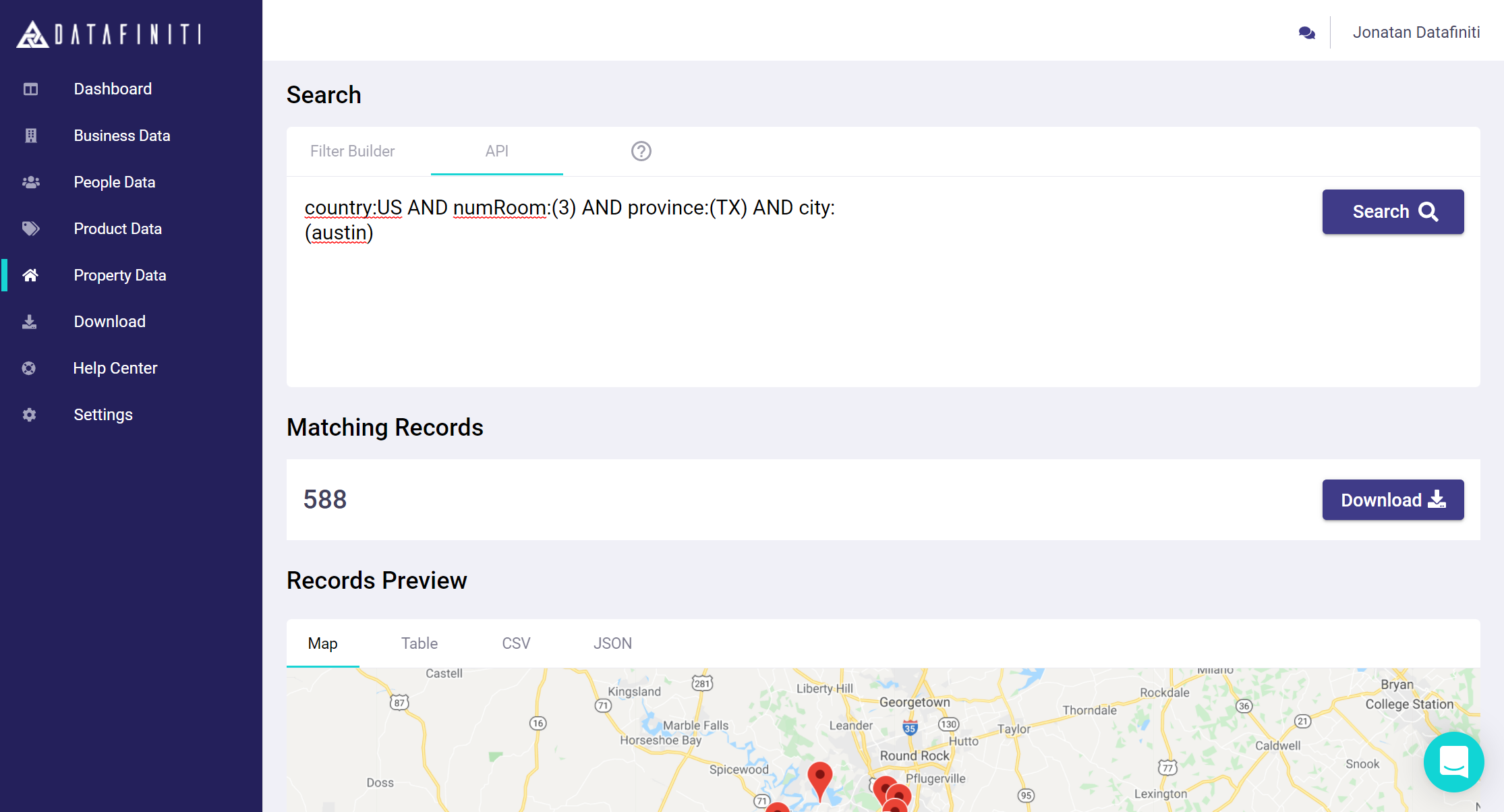Select the API search tab
The image size is (1504, 812).
coord(496,151)
